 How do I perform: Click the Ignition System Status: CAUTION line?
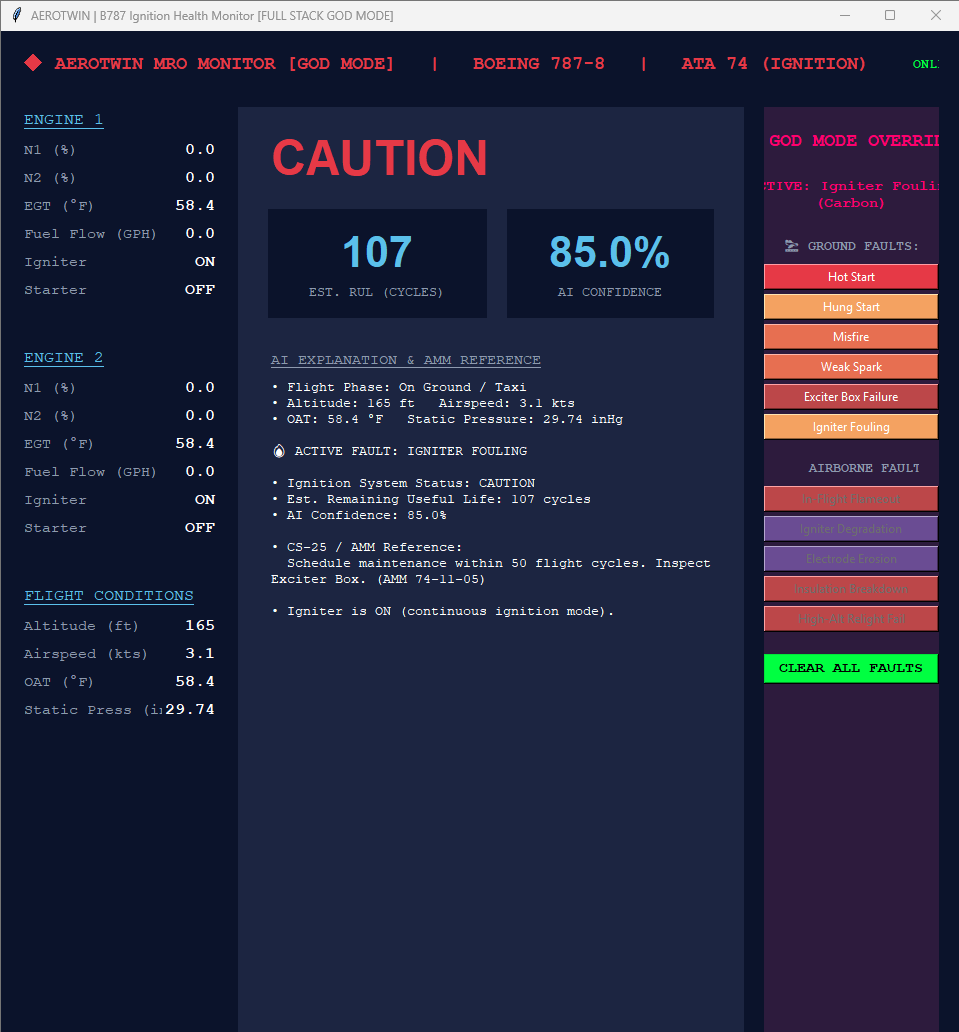(x=403, y=483)
